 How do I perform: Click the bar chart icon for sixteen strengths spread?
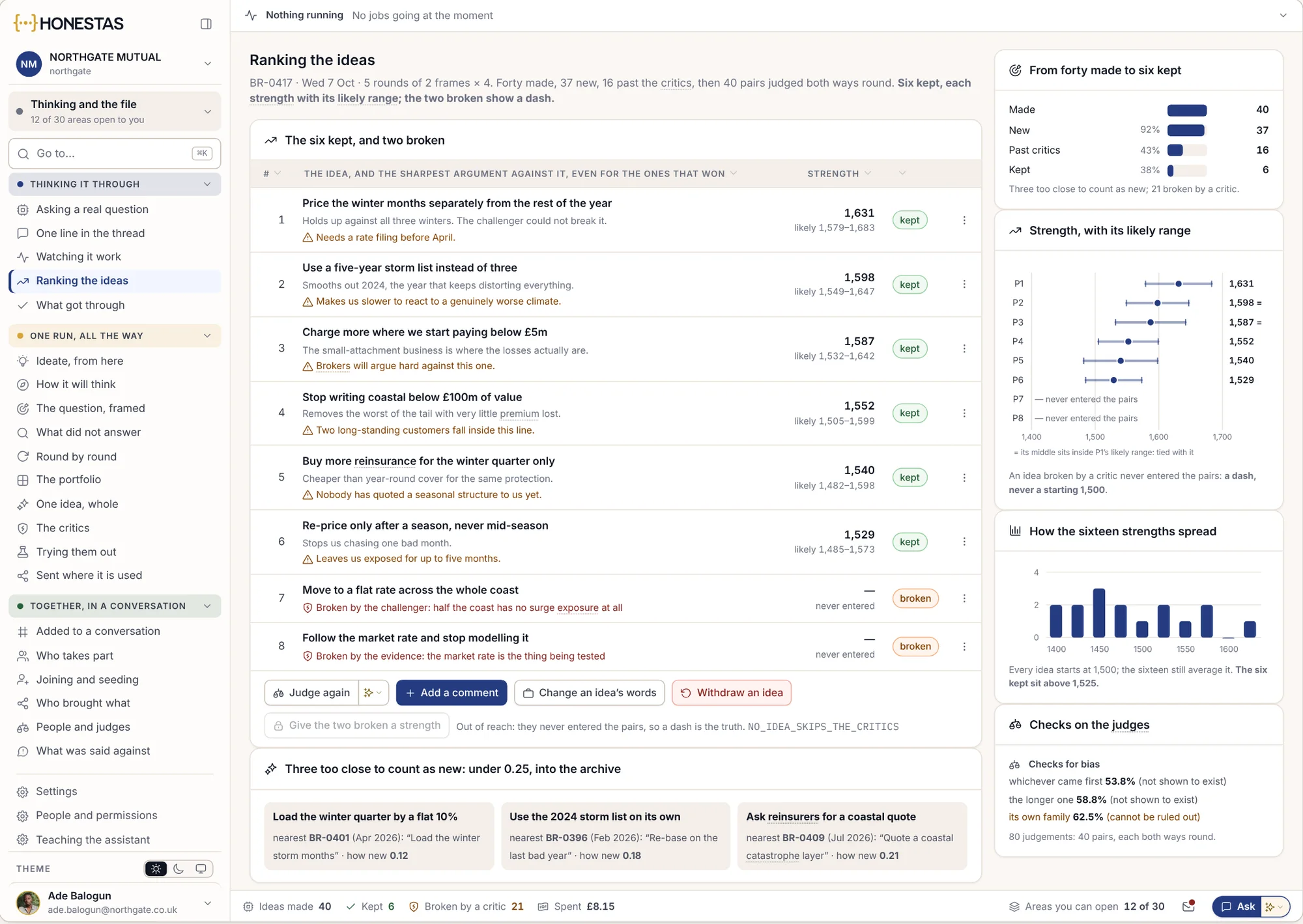pos(1015,531)
